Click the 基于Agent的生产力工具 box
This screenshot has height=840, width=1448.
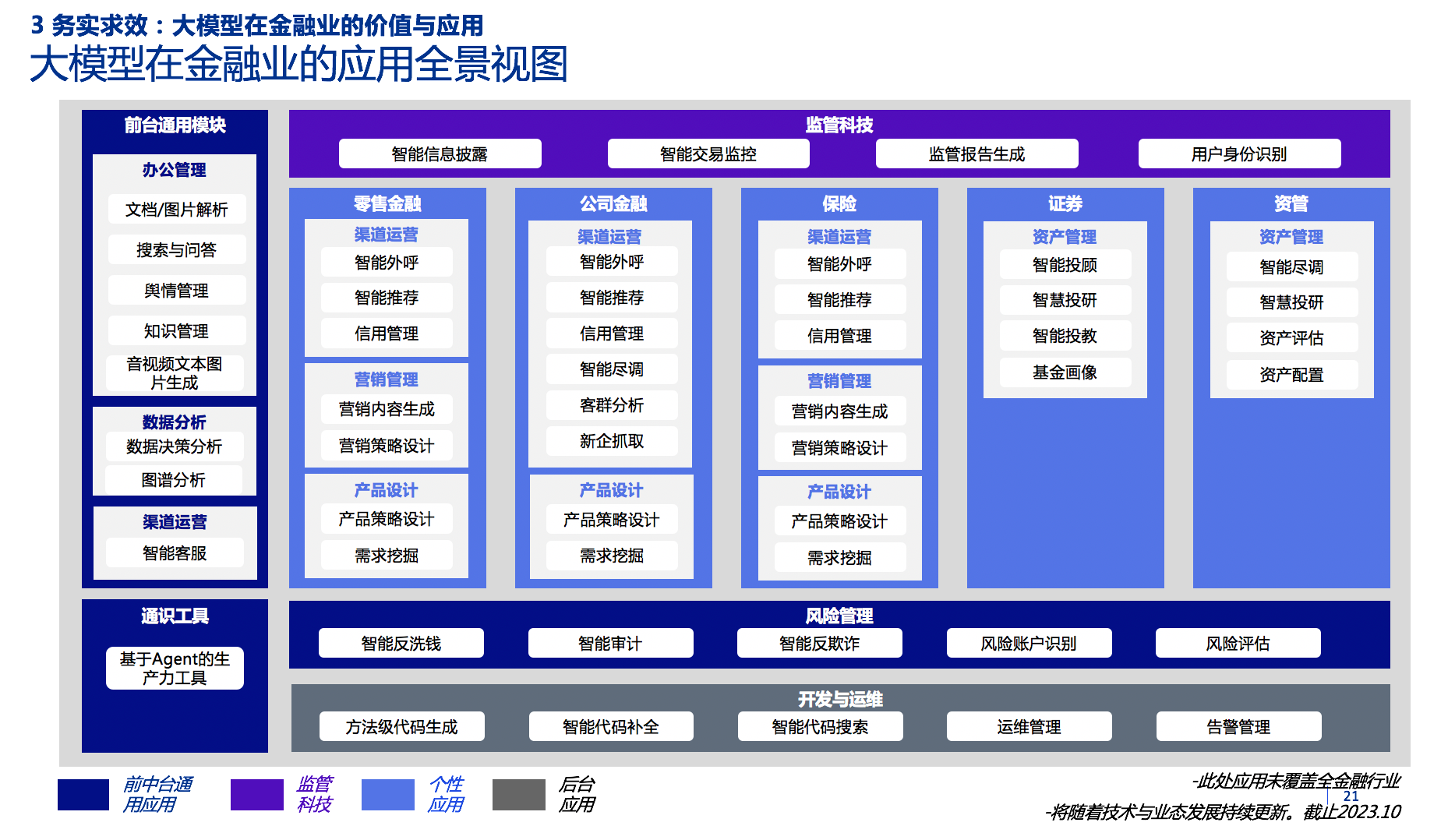[x=175, y=668]
